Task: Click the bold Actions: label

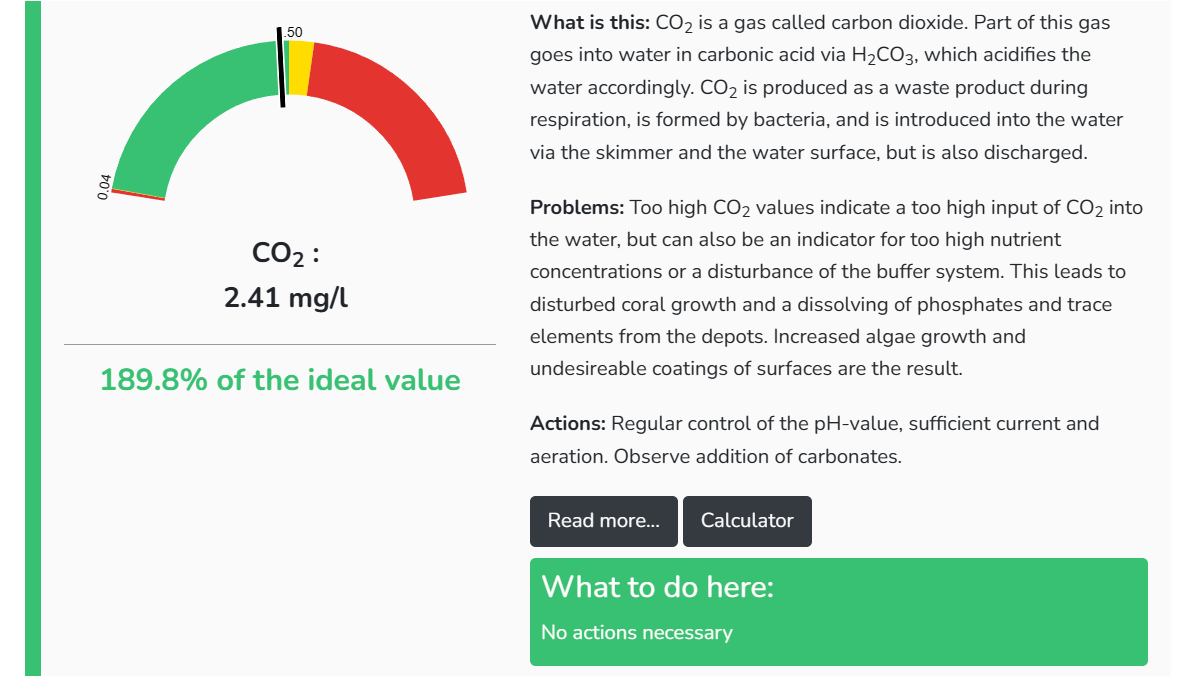Action: coord(567,423)
